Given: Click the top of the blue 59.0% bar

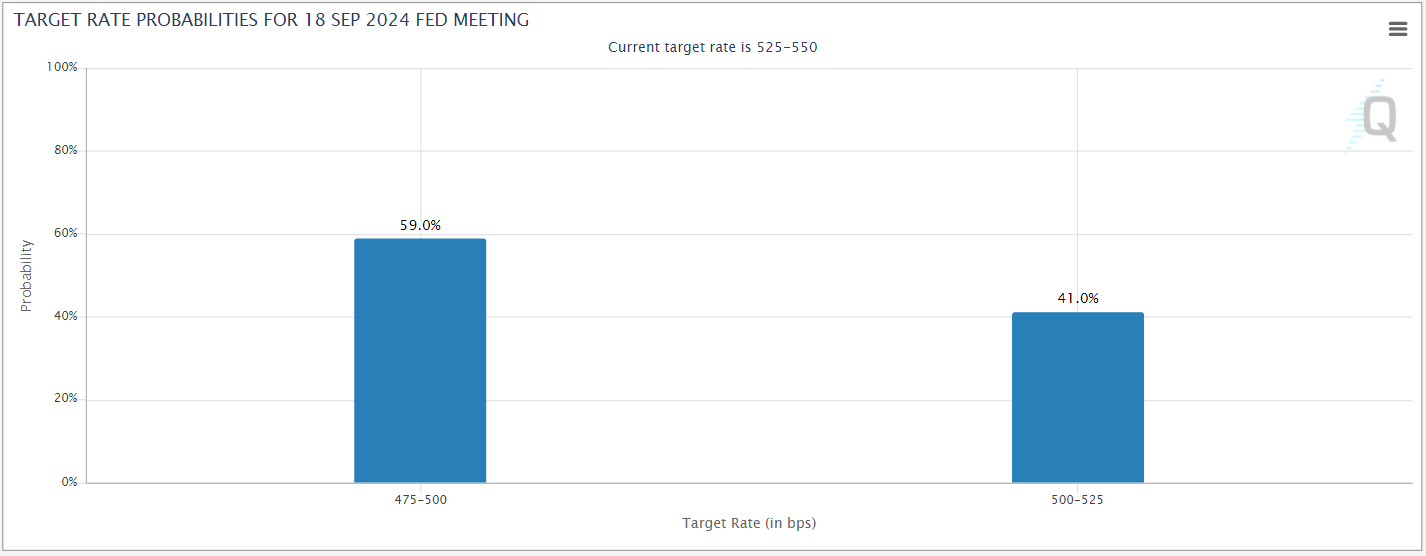Looking at the screenshot, I should pos(420,241).
